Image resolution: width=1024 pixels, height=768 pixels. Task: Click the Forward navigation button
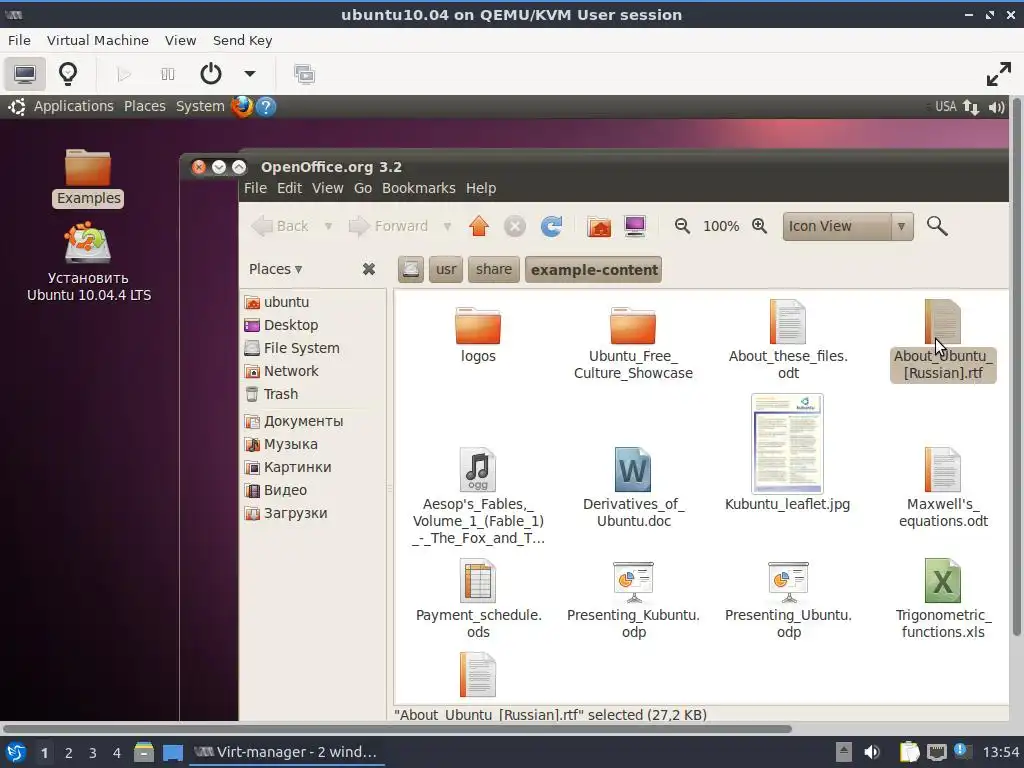pos(389,226)
